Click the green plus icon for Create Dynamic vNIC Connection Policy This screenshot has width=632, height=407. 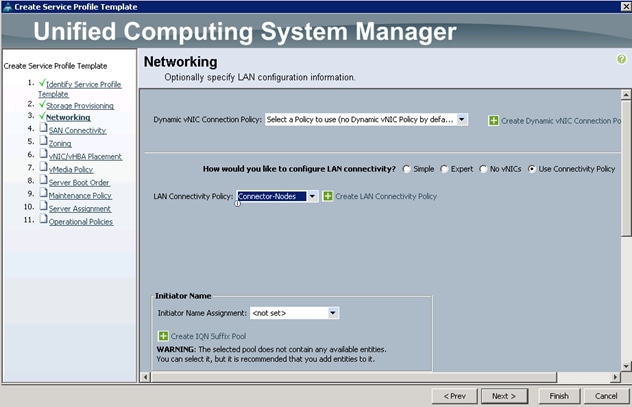(x=493, y=120)
